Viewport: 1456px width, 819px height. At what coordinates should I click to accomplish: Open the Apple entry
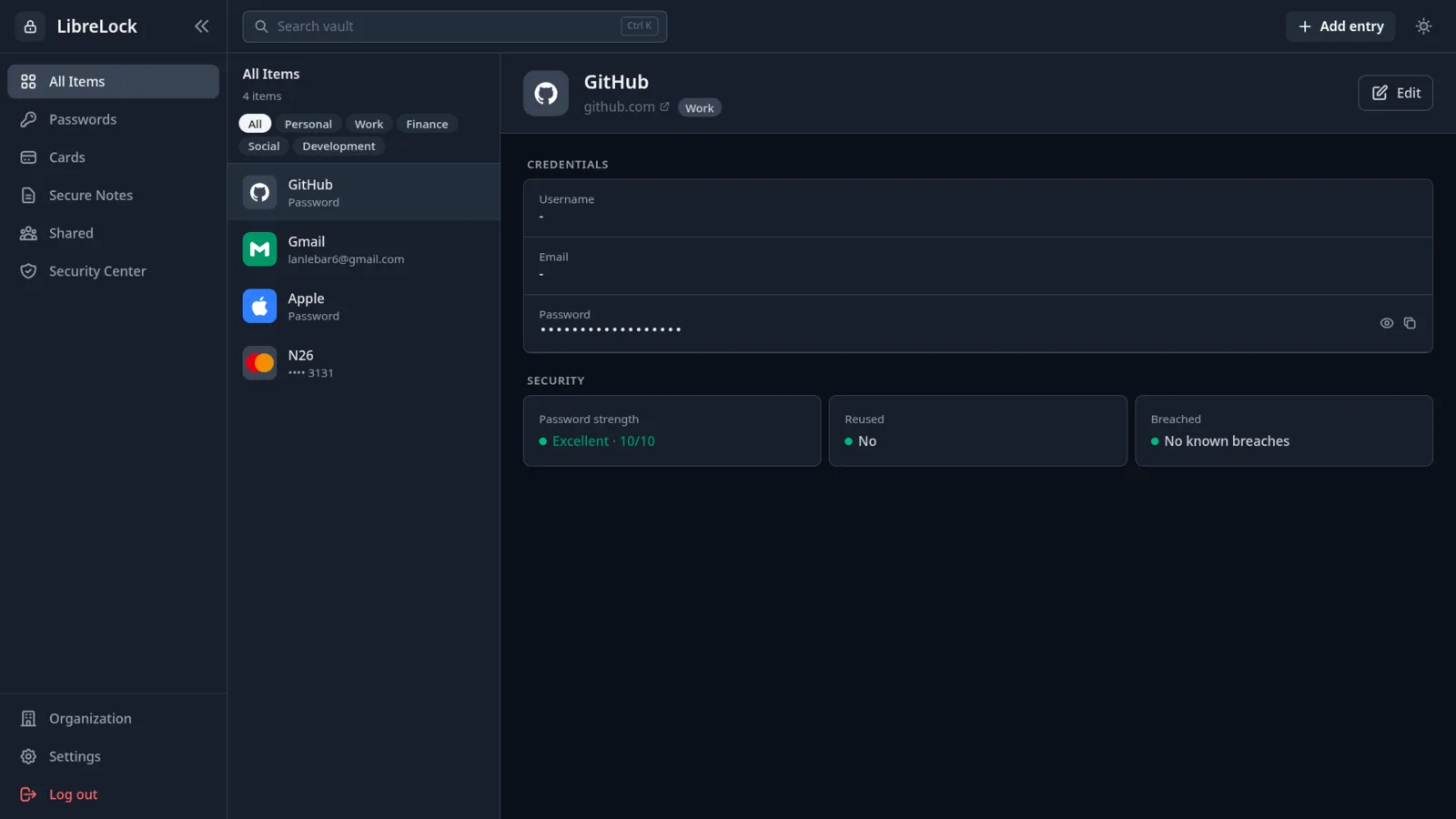(363, 306)
